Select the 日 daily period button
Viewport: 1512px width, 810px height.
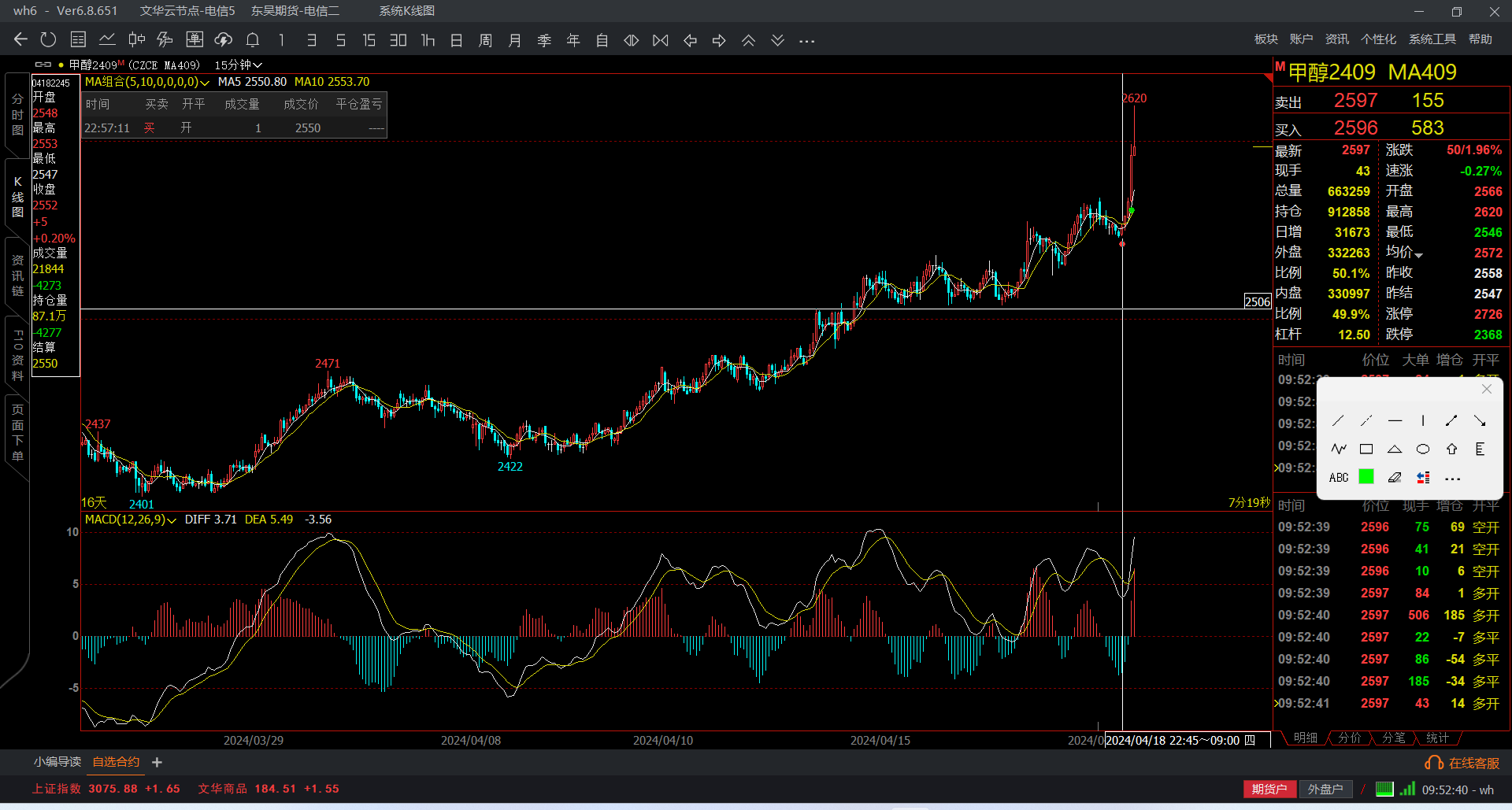456,40
